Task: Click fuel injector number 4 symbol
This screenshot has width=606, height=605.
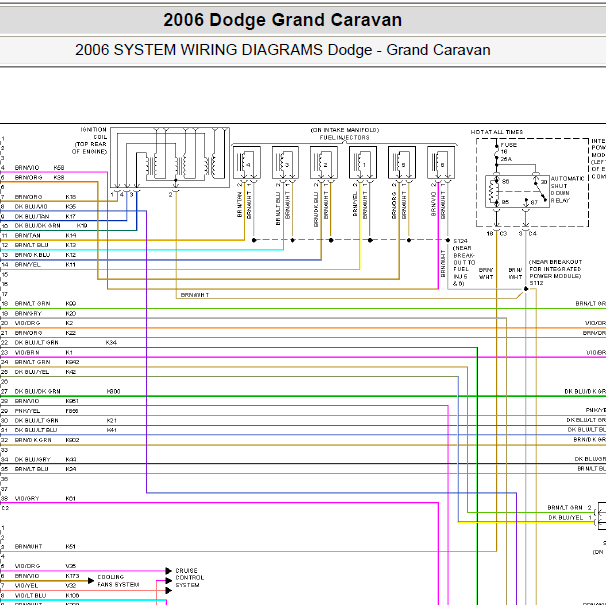Action: click(247, 163)
